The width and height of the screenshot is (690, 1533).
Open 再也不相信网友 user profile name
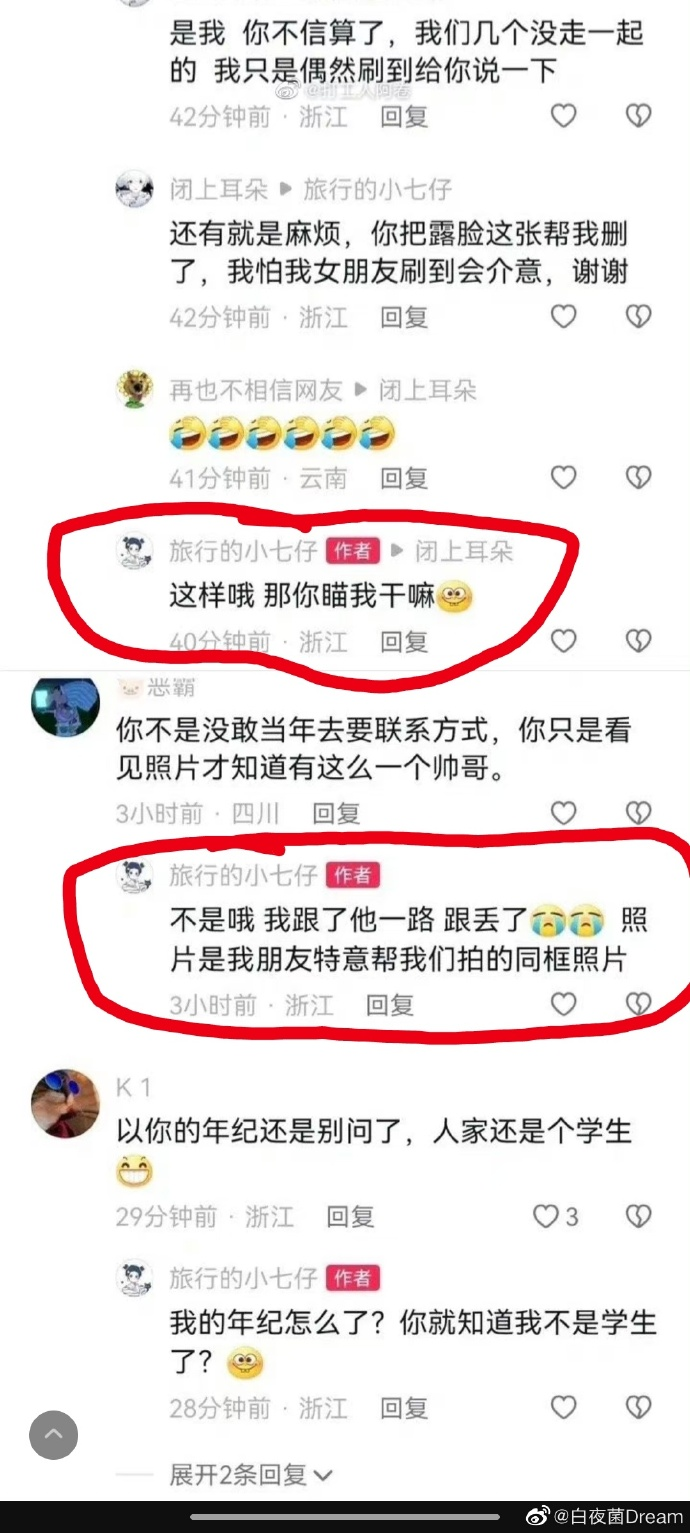tap(256, 391)
